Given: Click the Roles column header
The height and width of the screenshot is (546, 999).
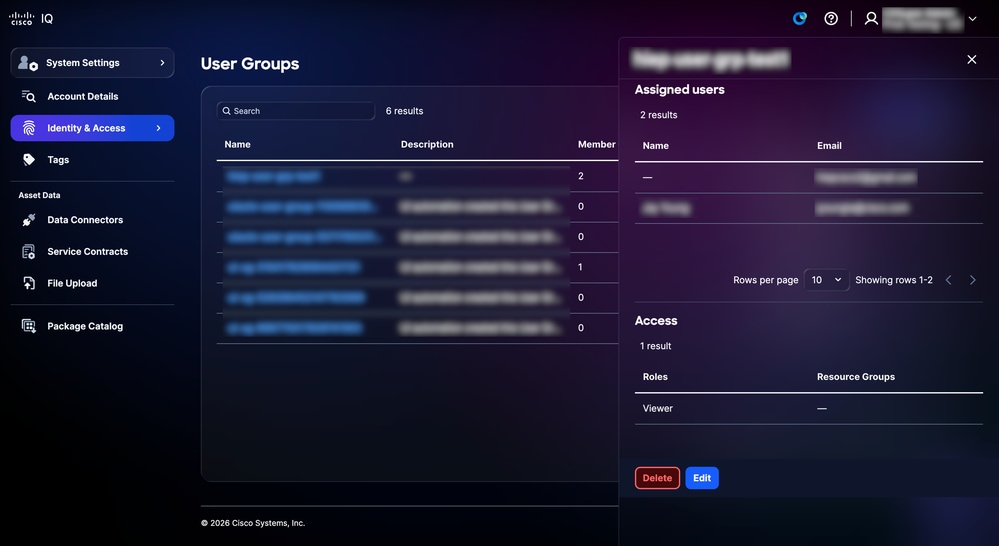Looking at the screenshot, I should pyautogui.click(x=655, y=377).
